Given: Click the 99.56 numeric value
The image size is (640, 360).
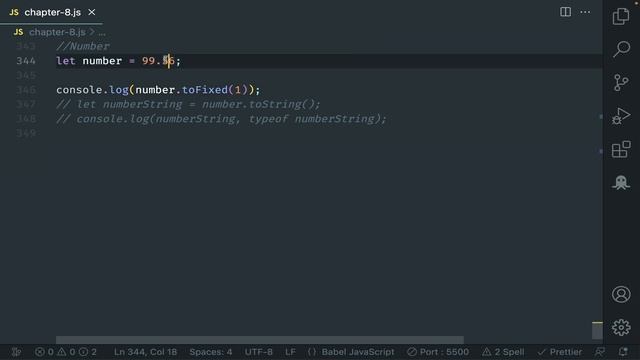Looking at the screenshot, I should [158, 61].
